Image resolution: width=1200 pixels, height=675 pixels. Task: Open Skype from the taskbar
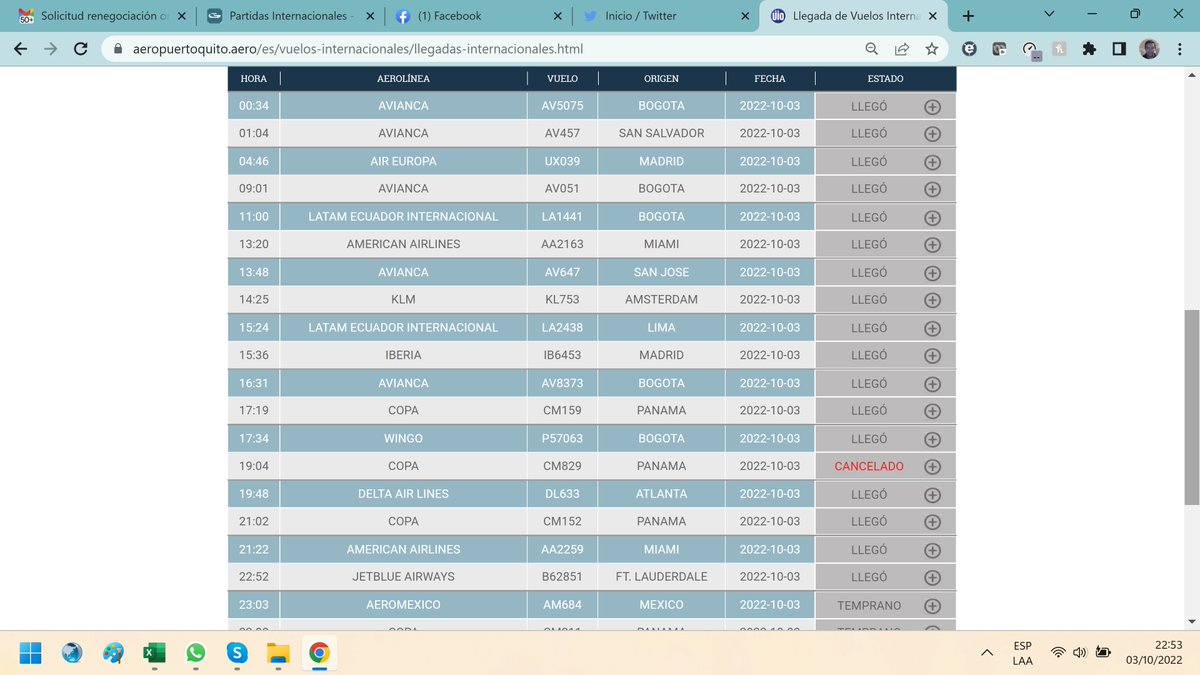point(237,653)
